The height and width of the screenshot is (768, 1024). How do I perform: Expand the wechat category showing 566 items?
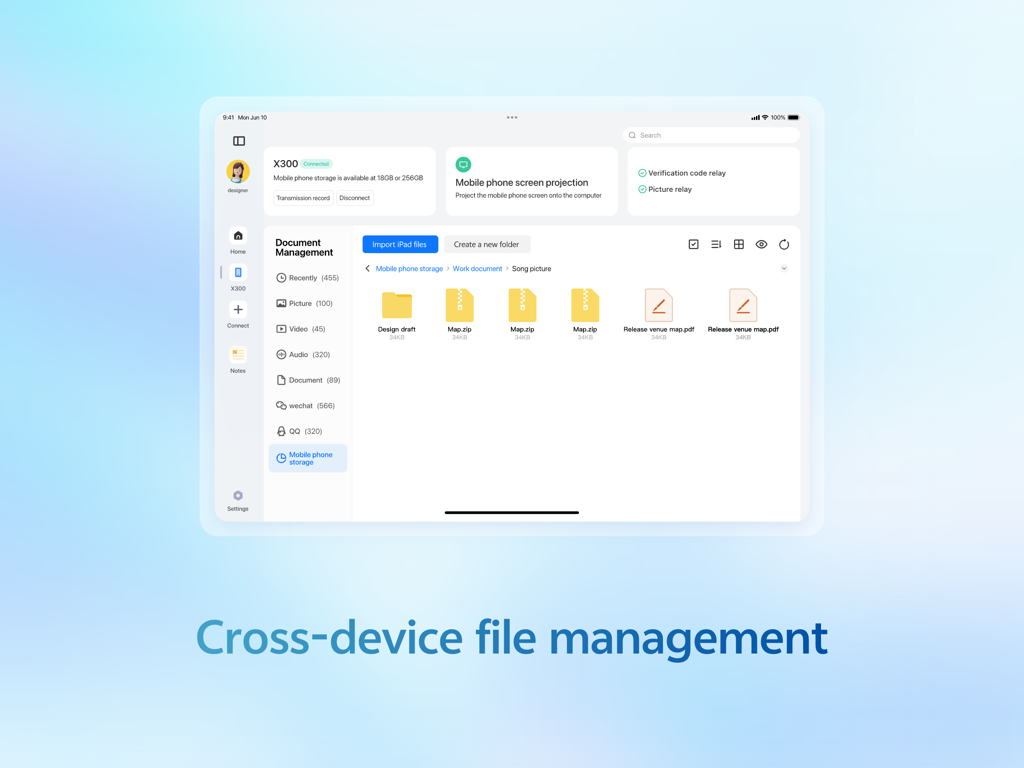click(307, 405)
